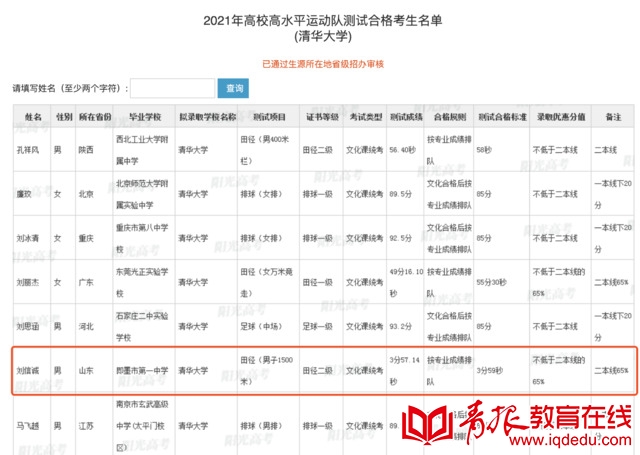This screenshot has height=455, width=640.
Task: Click the orange notice 已通过生源所在地省级招办审核
Action: pyautogui.click(x=323, y=64)
